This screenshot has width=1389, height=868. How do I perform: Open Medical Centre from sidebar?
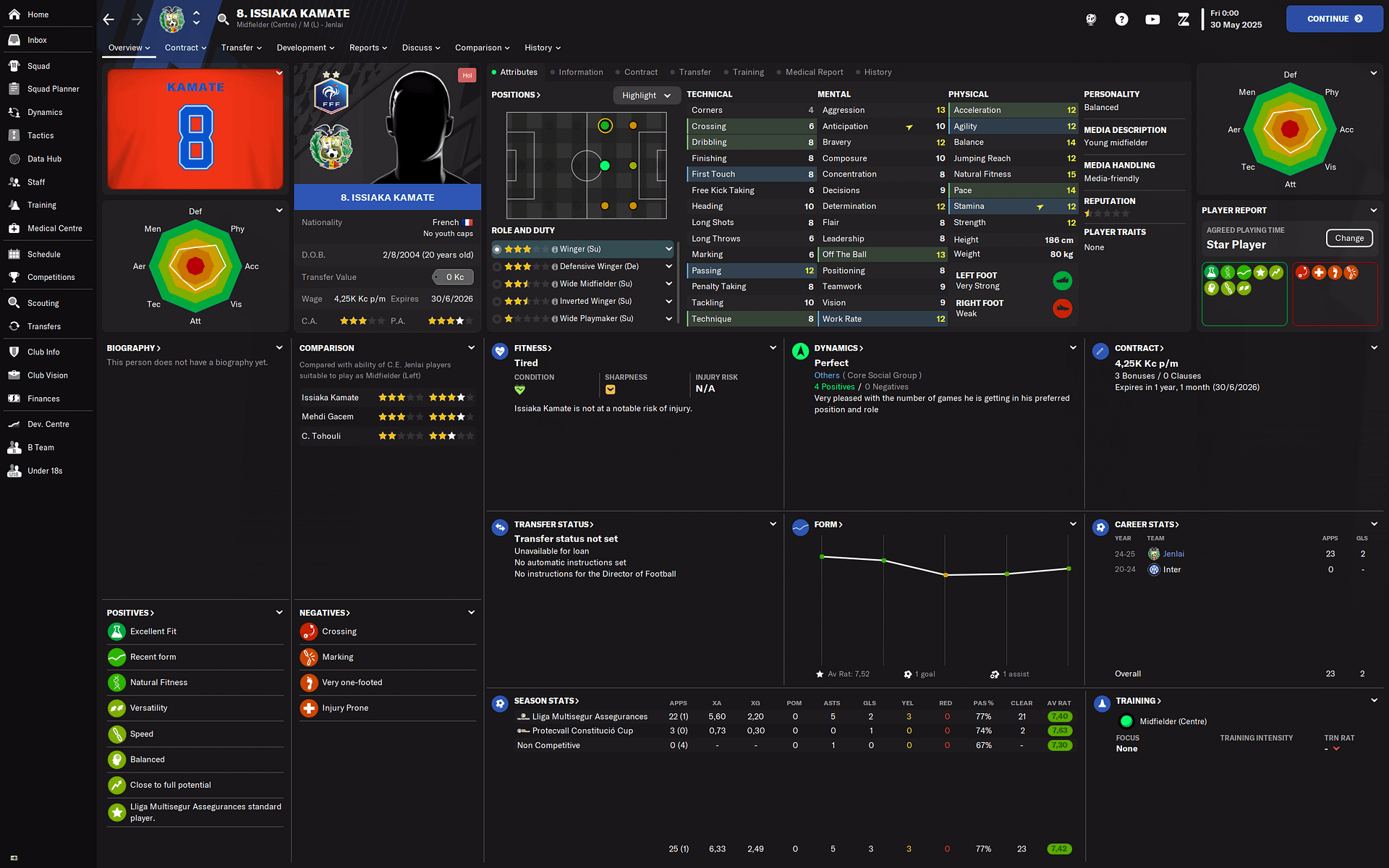point(54,229)
